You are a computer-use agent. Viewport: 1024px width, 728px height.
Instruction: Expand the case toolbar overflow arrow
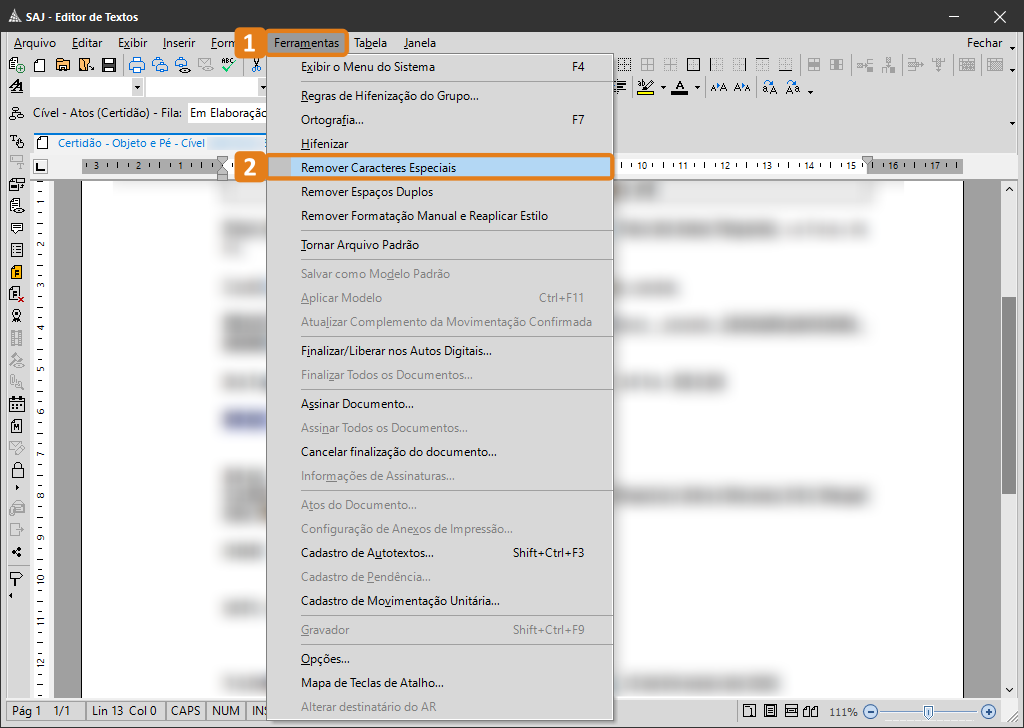pos(810,92)
